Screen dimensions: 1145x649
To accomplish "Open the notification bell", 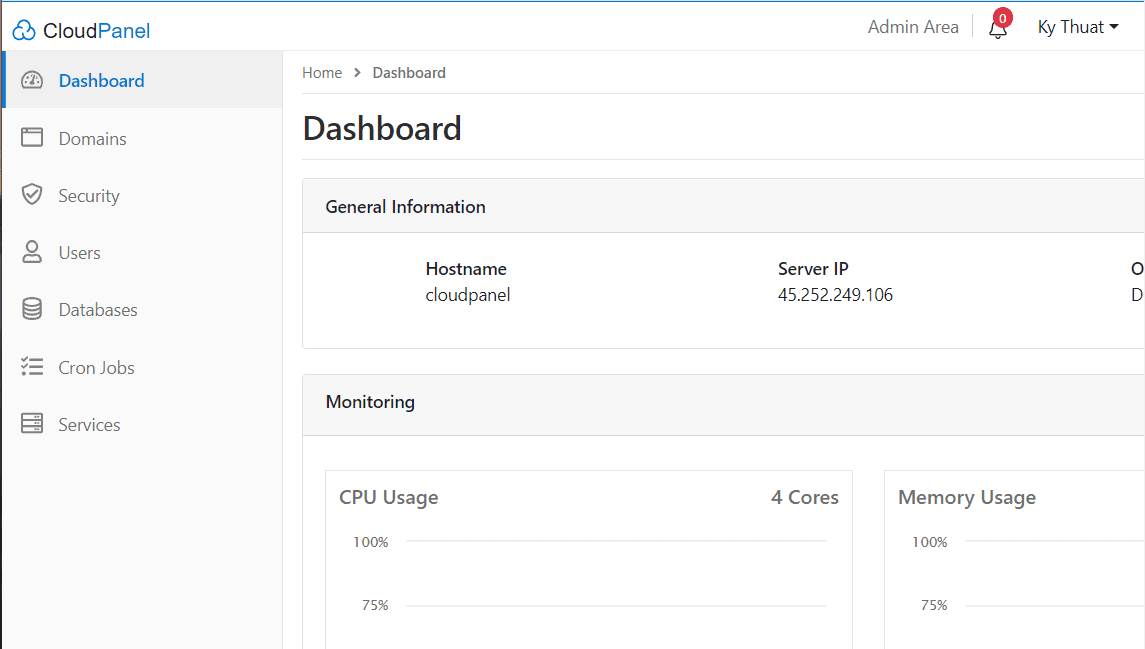I will coord(995,31).
